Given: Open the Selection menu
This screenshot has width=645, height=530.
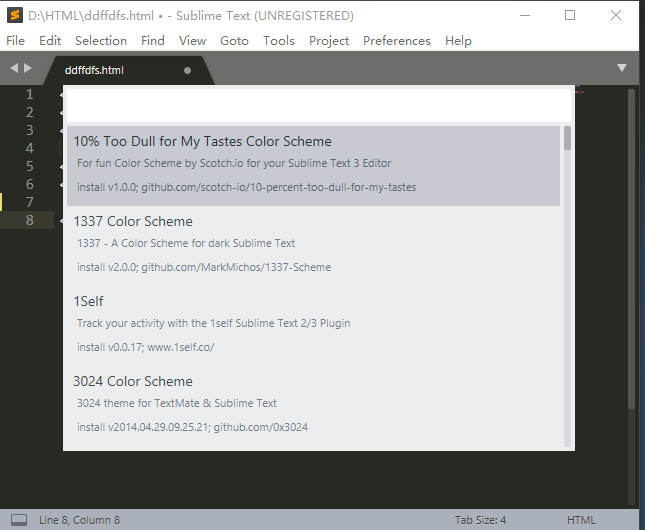Looking at the screenshot, I should 101,41.
